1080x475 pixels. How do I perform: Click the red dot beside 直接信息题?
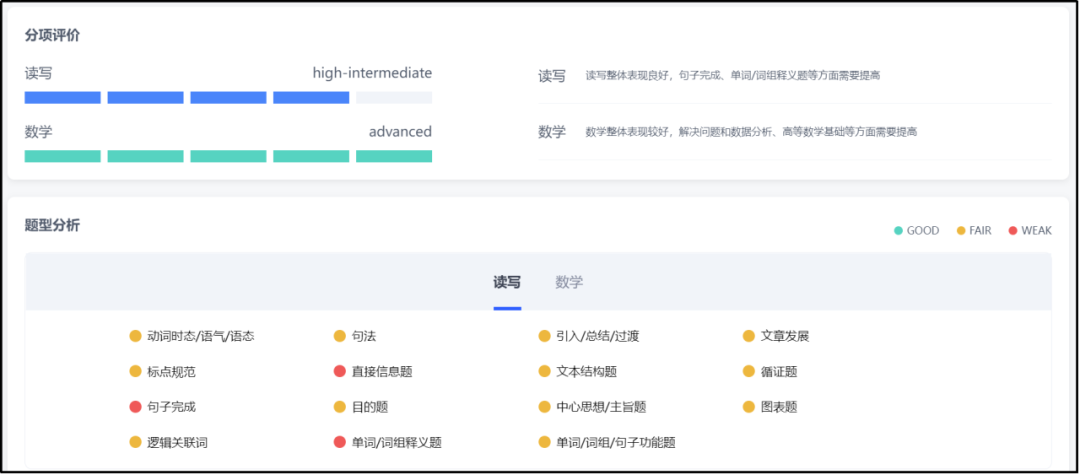pos(339,372)
